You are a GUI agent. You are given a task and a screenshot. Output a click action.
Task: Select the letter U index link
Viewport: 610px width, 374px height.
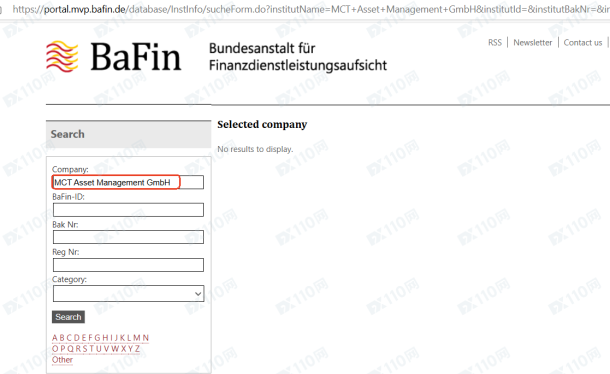click(x=99, y=349)
